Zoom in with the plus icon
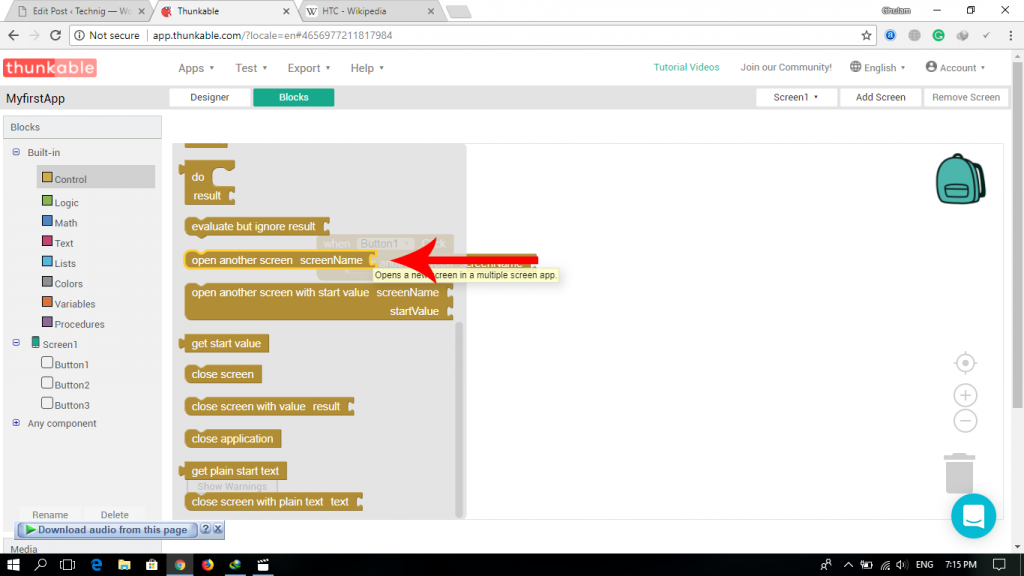 click(965, 395)
